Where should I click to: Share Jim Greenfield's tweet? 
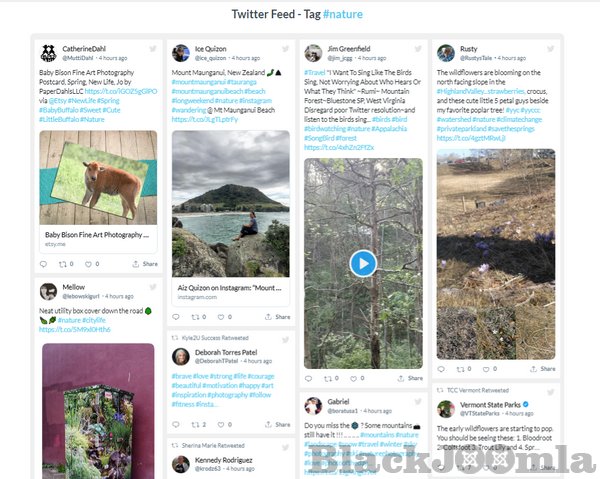[410, 379]
